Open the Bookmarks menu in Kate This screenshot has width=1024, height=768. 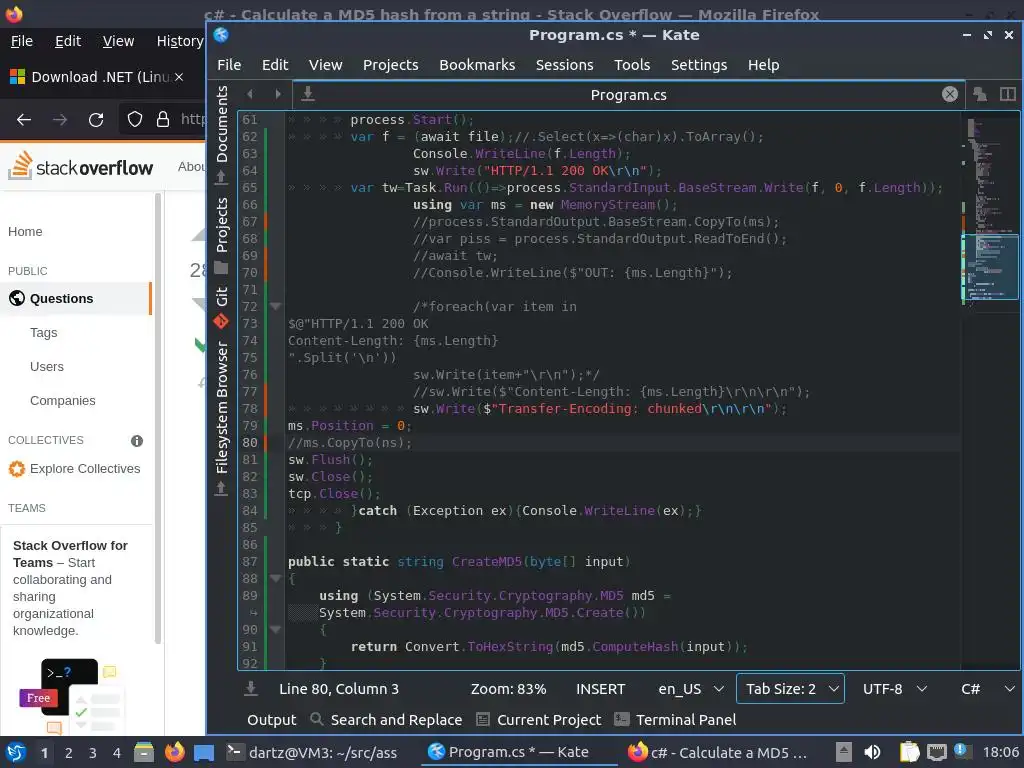click(477, 65)
